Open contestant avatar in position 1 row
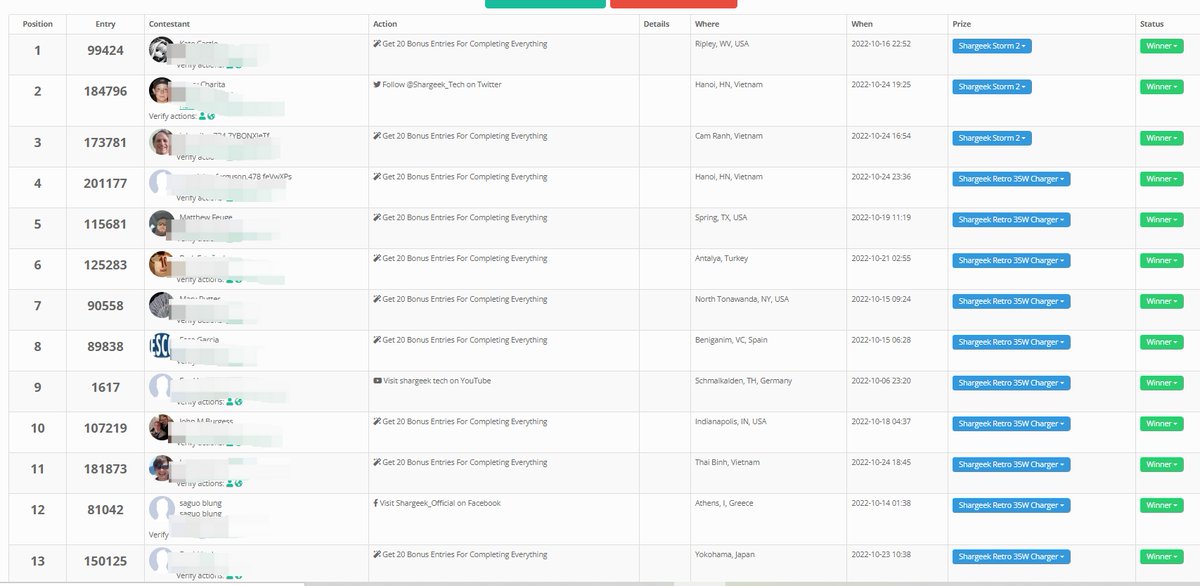This screenshot has width=1200, height=586. [x=161, y=50]
